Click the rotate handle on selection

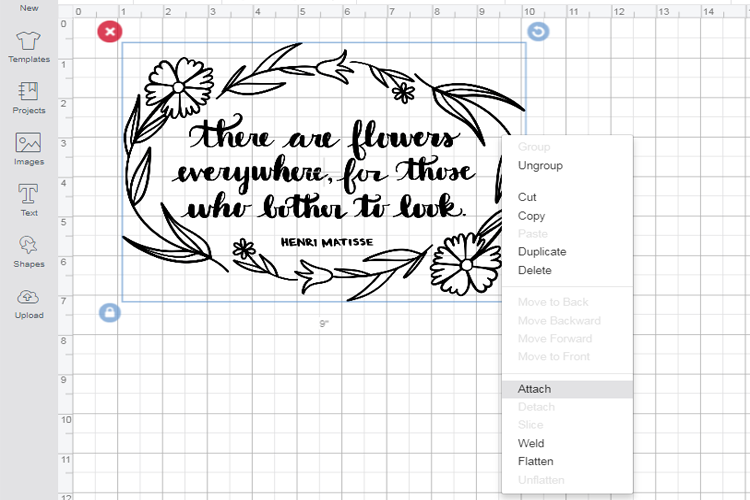pos(538,32)
